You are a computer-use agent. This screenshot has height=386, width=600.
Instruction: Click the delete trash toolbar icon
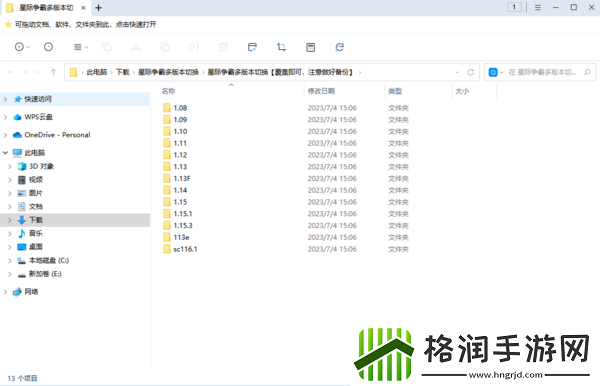pyautogui.click(x=223, y=47)
